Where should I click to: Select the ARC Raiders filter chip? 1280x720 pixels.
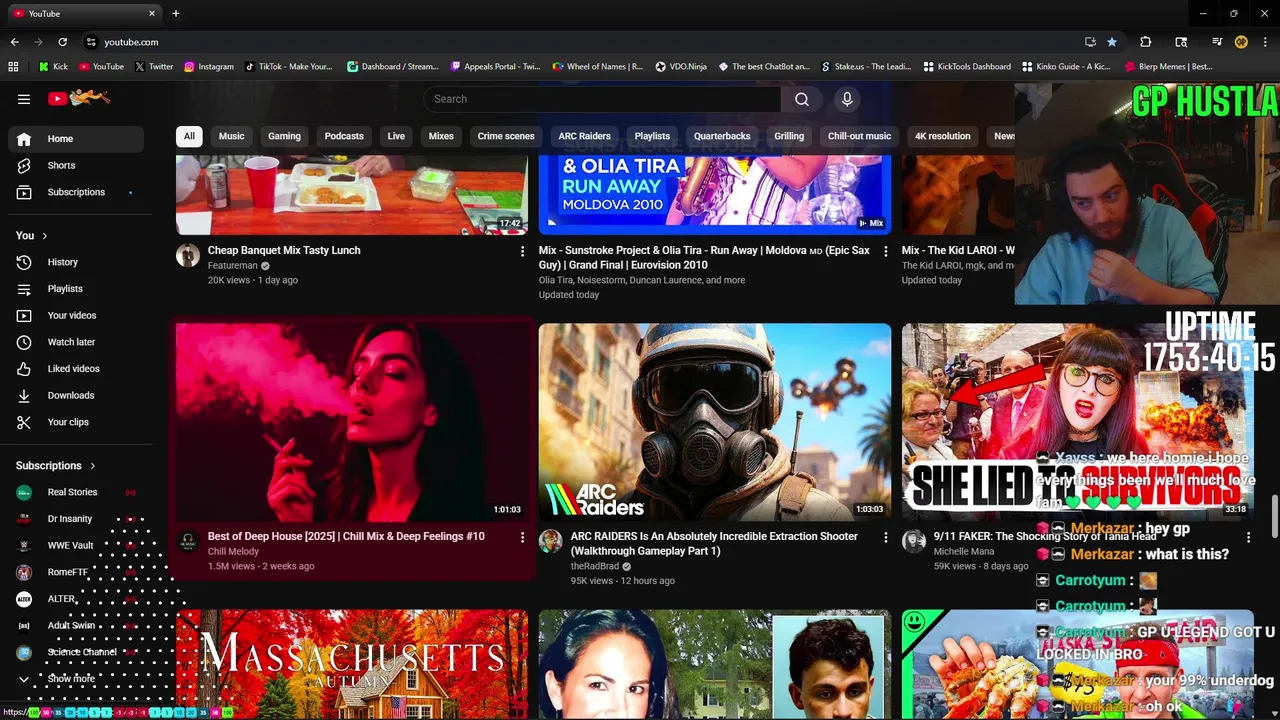pos(584,136)
